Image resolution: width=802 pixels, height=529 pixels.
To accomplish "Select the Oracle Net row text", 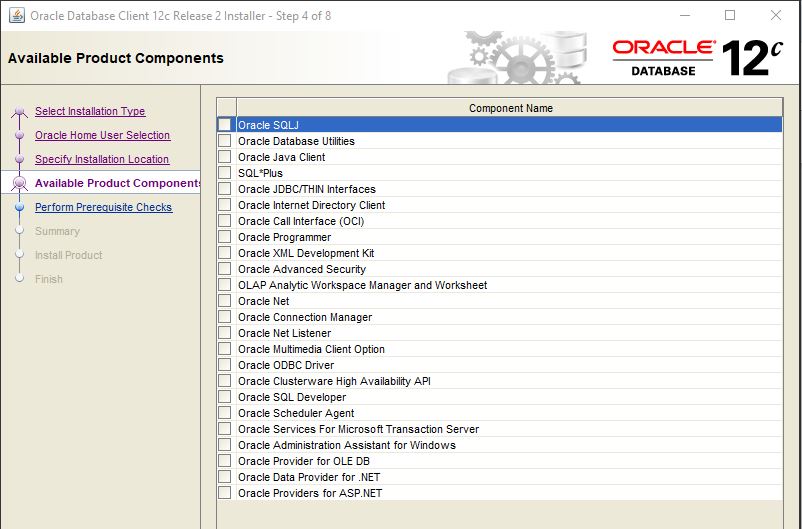I will point(263,301).
